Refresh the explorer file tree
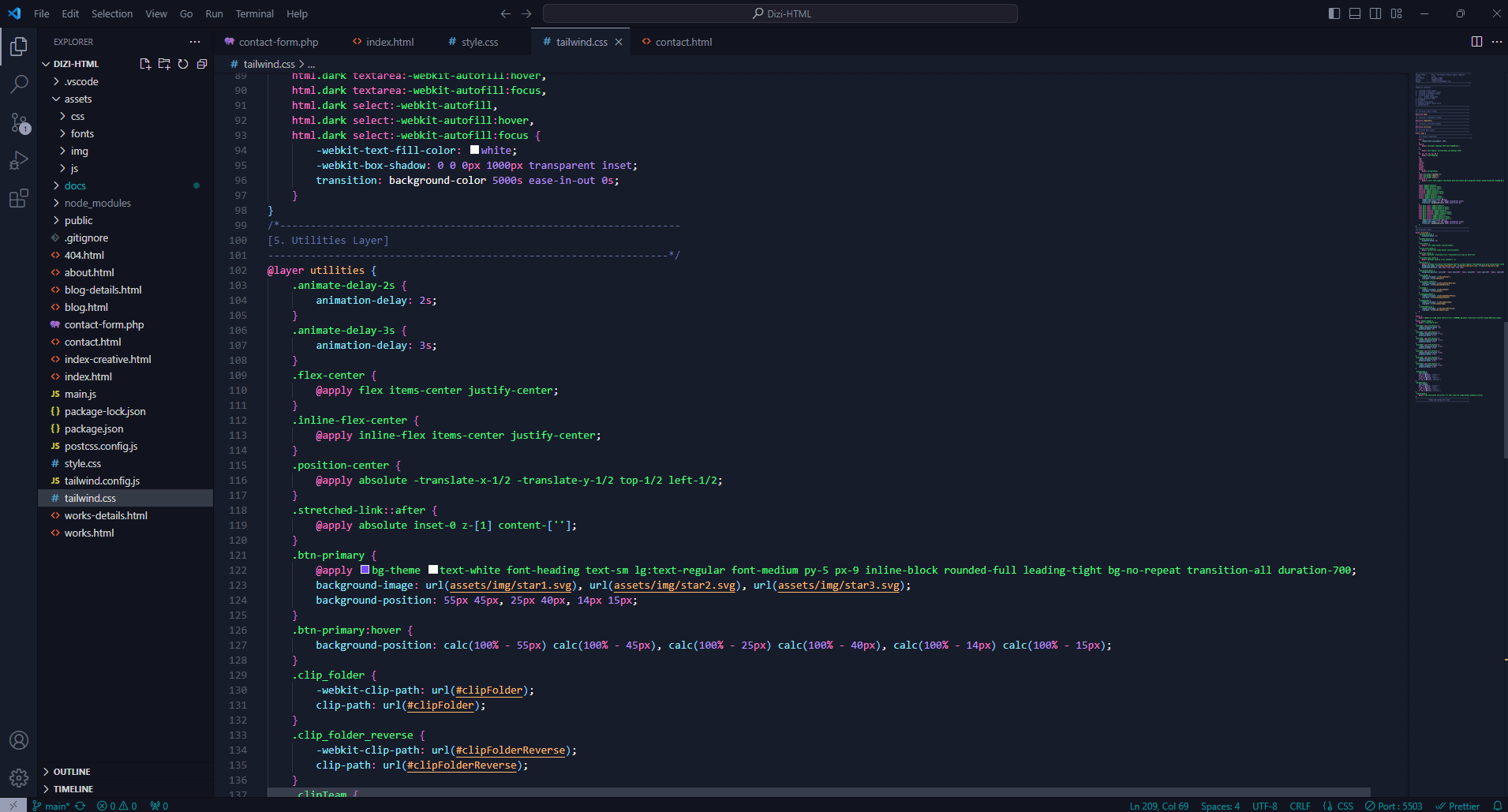The image size is (1508, 812). (183, 64)
